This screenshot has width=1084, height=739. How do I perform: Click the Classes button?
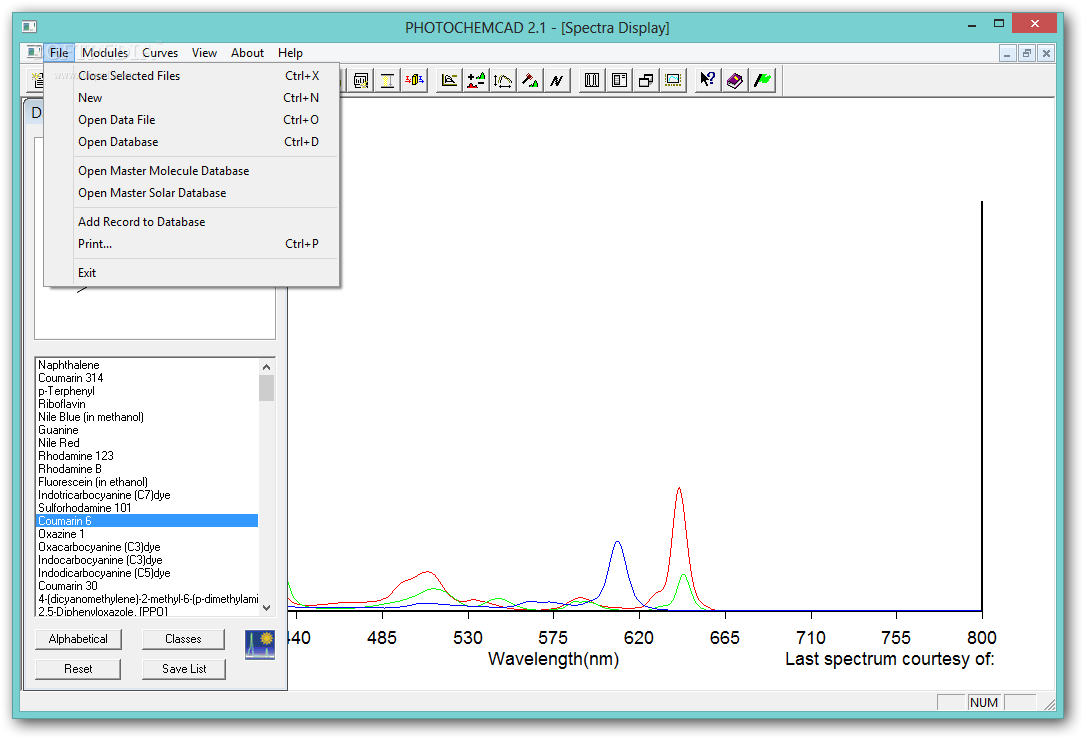[183, 639]
